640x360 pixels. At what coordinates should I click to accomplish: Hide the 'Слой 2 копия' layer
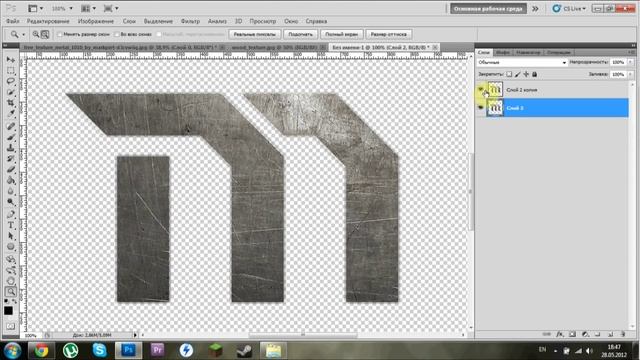coord(481,89)
